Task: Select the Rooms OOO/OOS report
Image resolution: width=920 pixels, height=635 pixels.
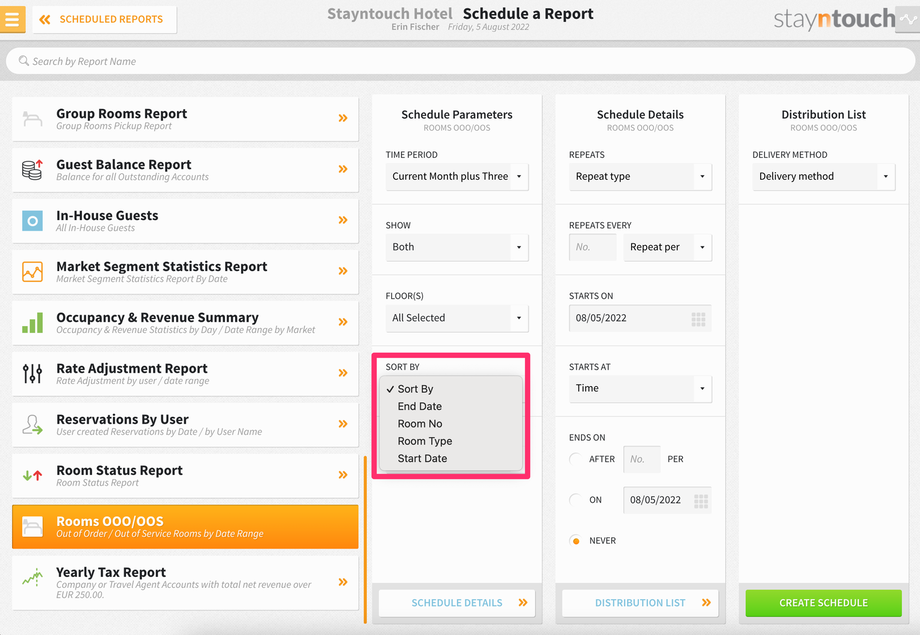Action: (185, 526)
